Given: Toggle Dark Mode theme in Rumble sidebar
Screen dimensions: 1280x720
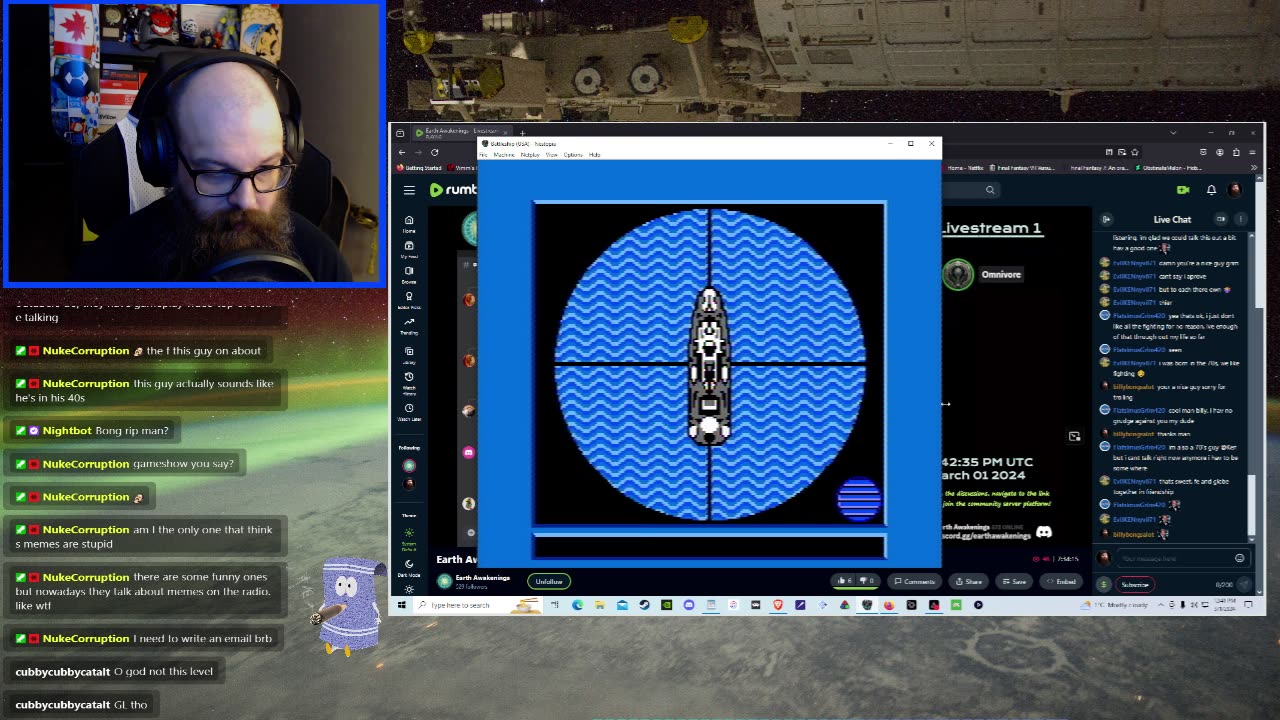Looking at the screenshot, I should pos(409,567).
